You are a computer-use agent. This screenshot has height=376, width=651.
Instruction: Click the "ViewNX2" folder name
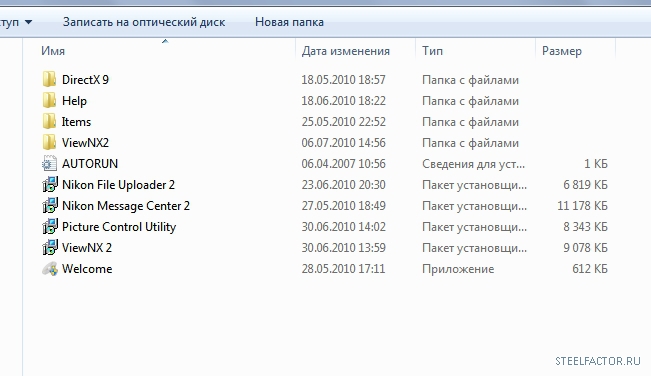click(x=85, y=143)
